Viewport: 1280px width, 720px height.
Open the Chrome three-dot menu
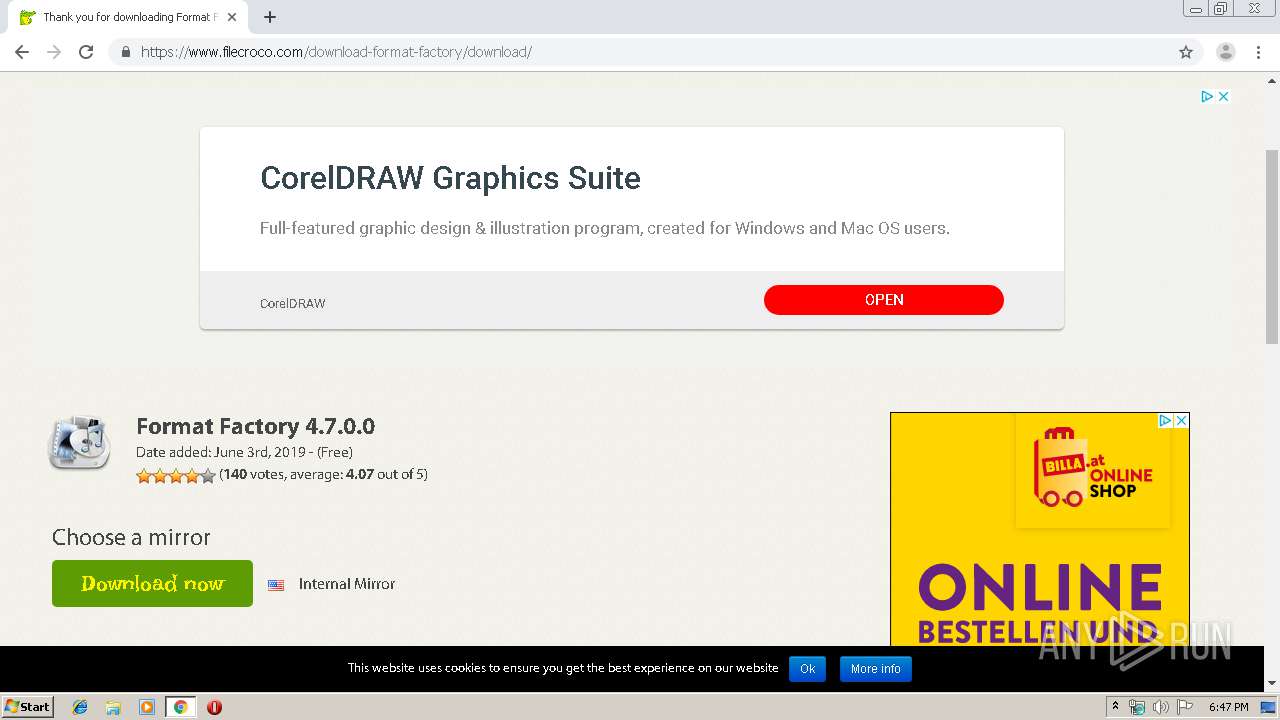[x=1258, y=52]
